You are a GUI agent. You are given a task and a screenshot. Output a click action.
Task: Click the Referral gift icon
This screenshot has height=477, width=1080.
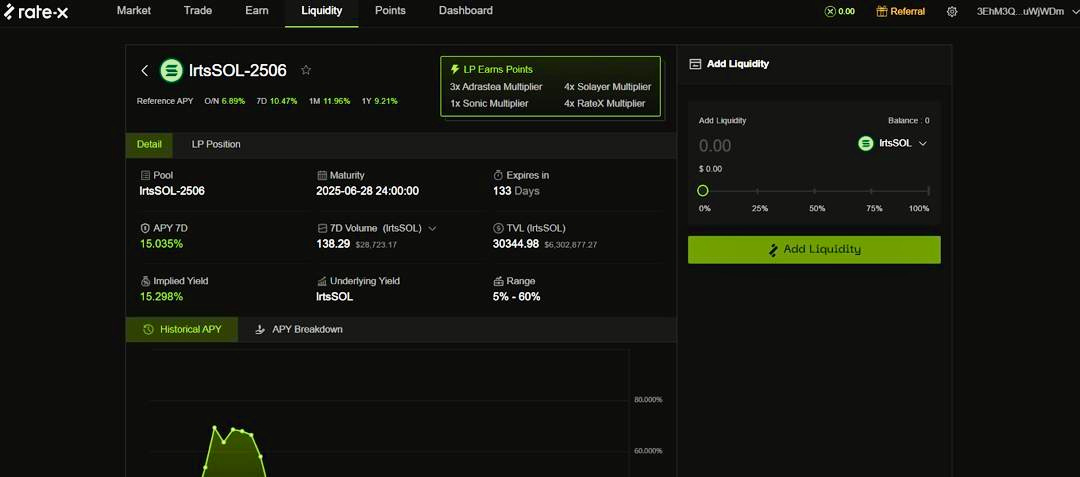(x=882, y=11)
